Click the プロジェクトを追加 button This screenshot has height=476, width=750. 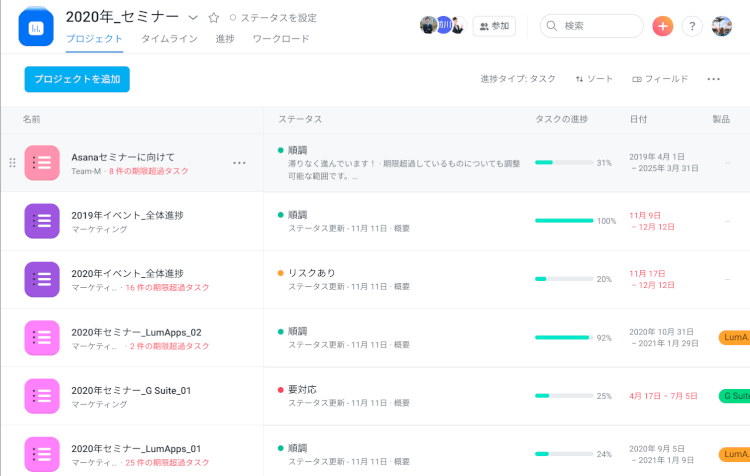(x=77, y=79)
